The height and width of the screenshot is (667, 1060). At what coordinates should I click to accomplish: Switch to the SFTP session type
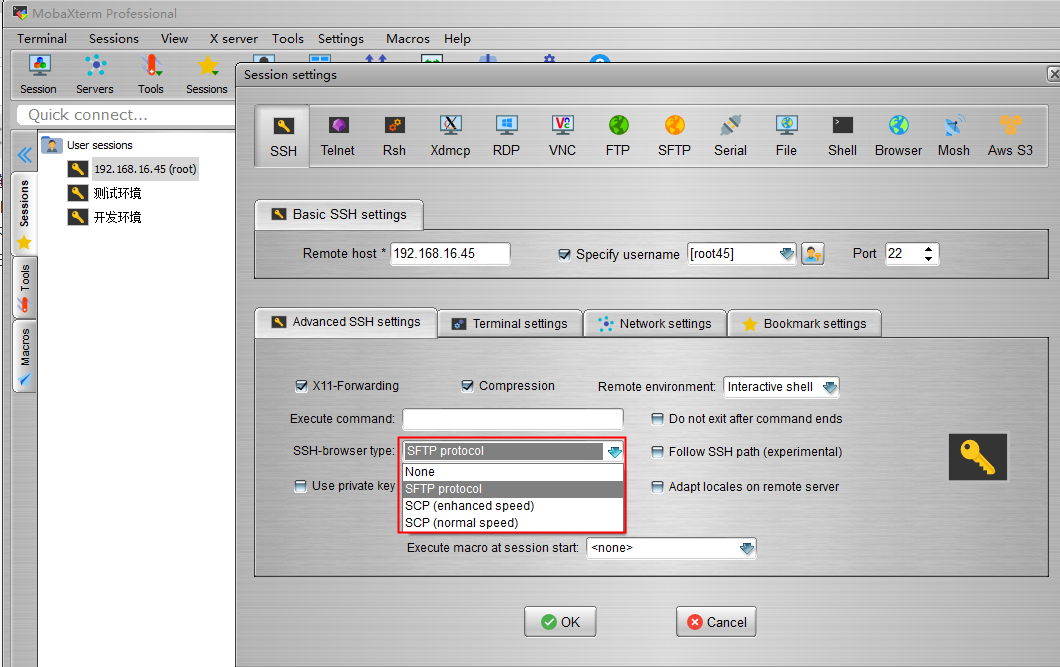[x=673, y=135]
